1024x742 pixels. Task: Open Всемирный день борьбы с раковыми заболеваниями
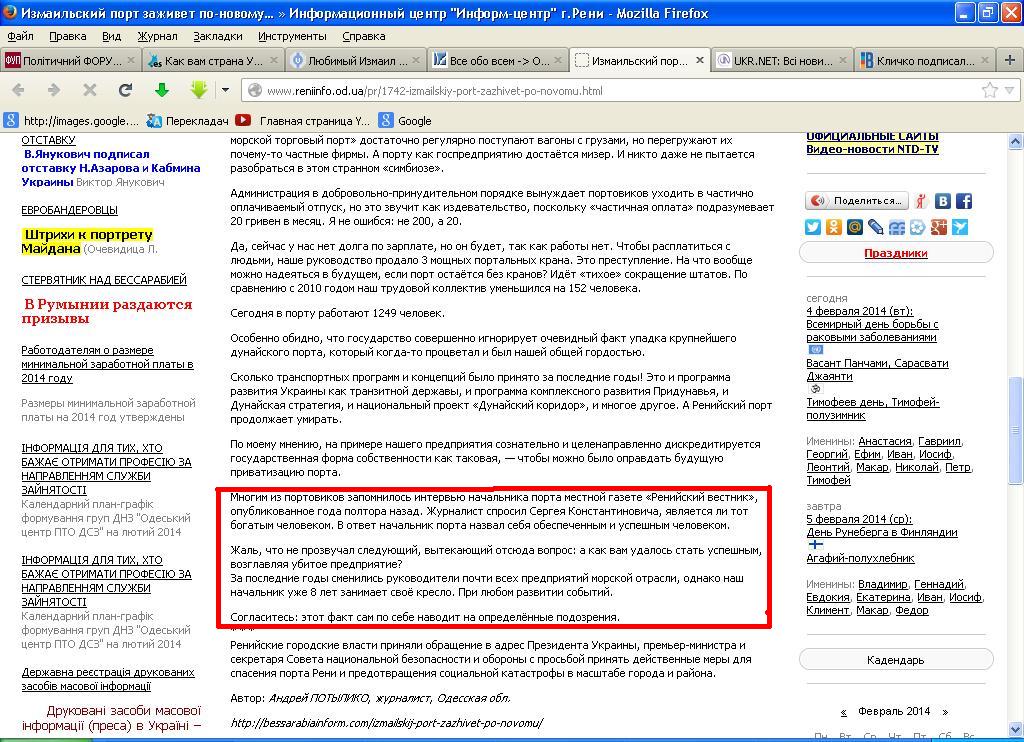(x=872, y=331)
